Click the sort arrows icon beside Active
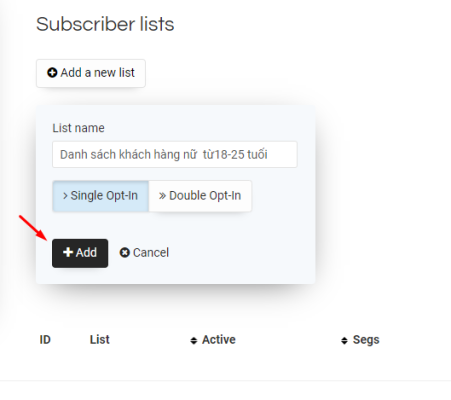451x400 pixels. pyautogui.click(x=194, y=340)
